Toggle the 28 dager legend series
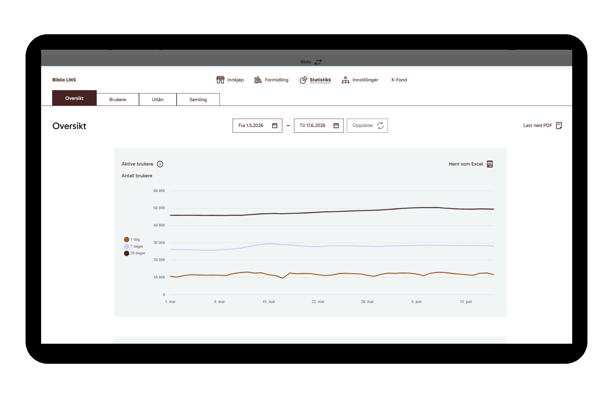Screen dimensions: 613x398 pyautogui.click(x=134, y=253)
